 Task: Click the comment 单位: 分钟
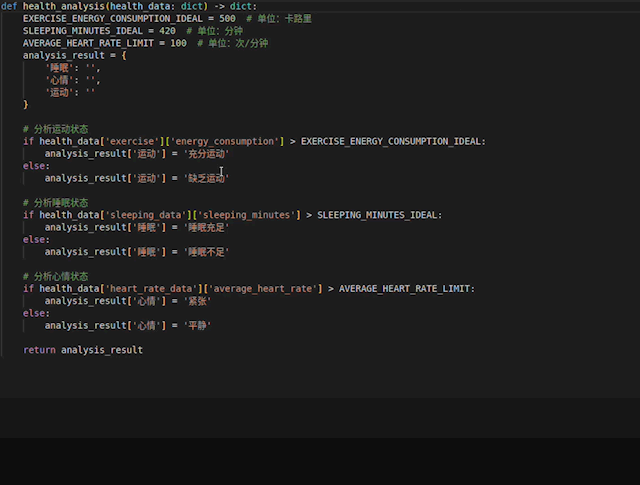tap(215, 31)
